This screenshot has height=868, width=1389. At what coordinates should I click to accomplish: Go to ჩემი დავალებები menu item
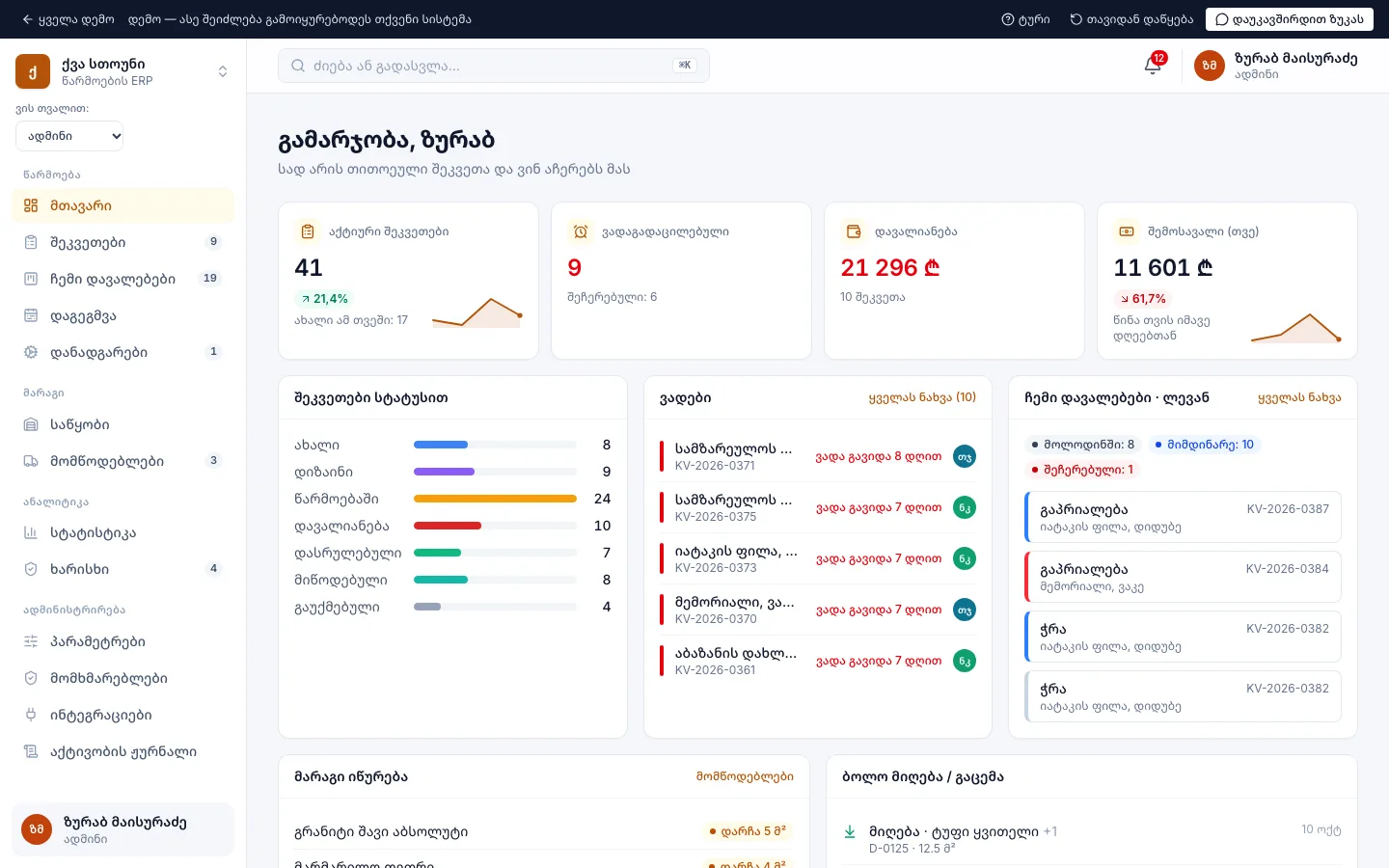123,279
